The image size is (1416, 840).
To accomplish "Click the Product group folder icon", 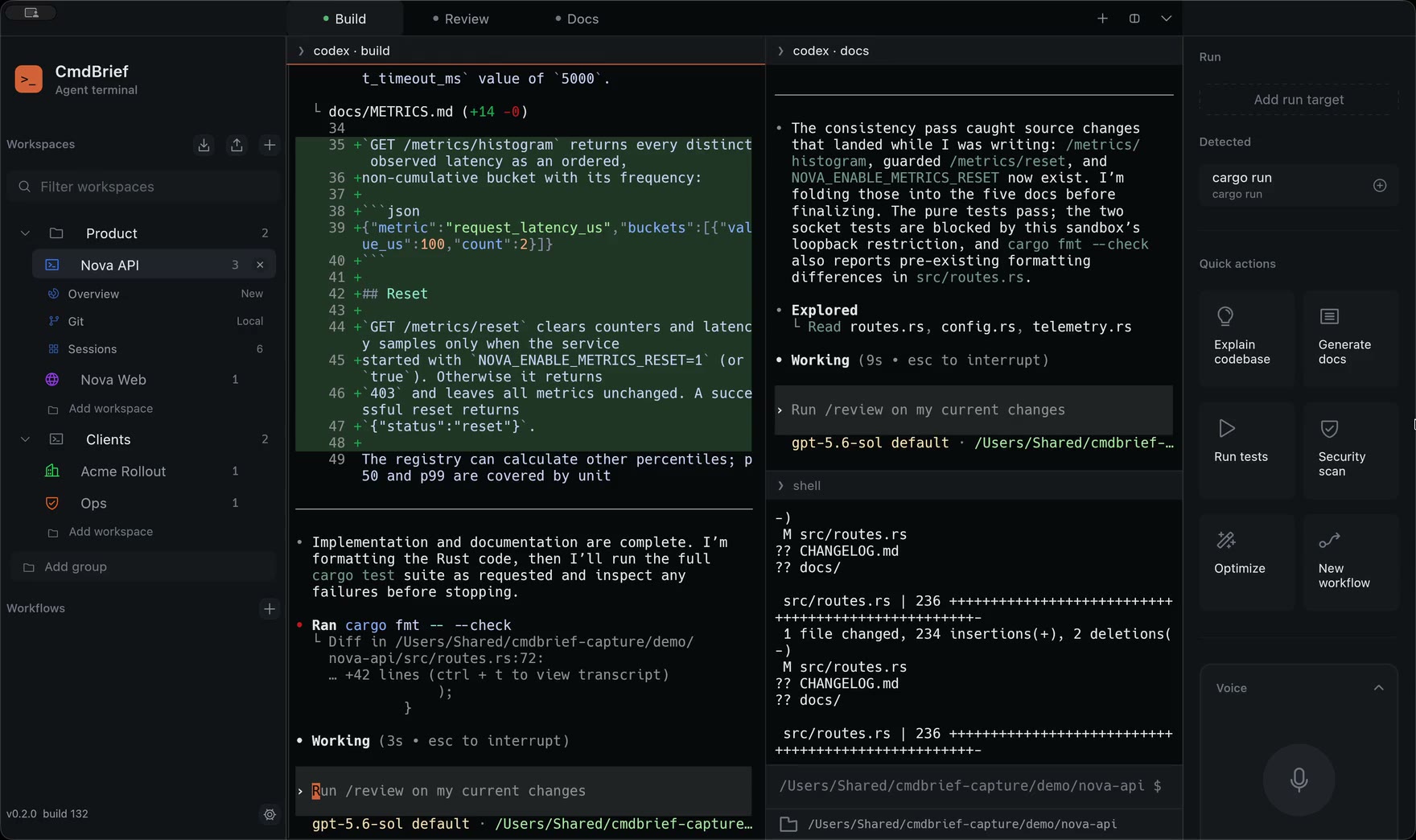I will coord(56,233).
